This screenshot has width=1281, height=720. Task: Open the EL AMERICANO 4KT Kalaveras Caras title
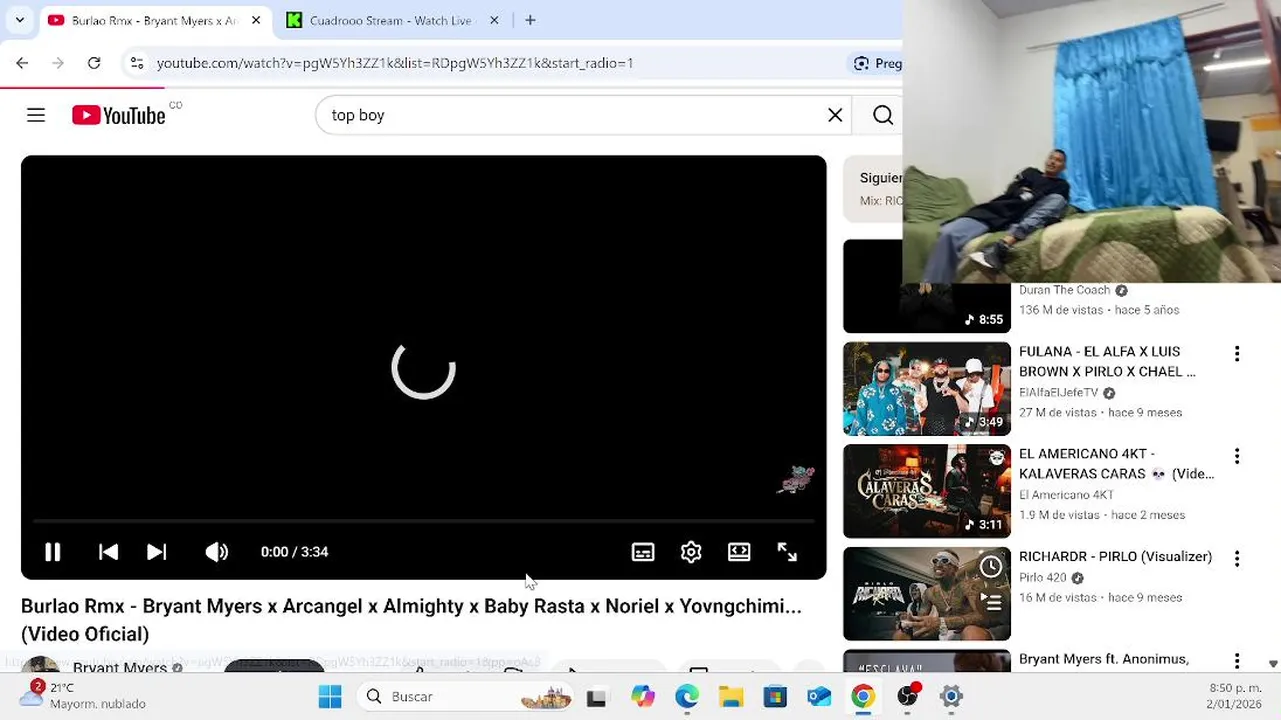(x=1117, y=464)
